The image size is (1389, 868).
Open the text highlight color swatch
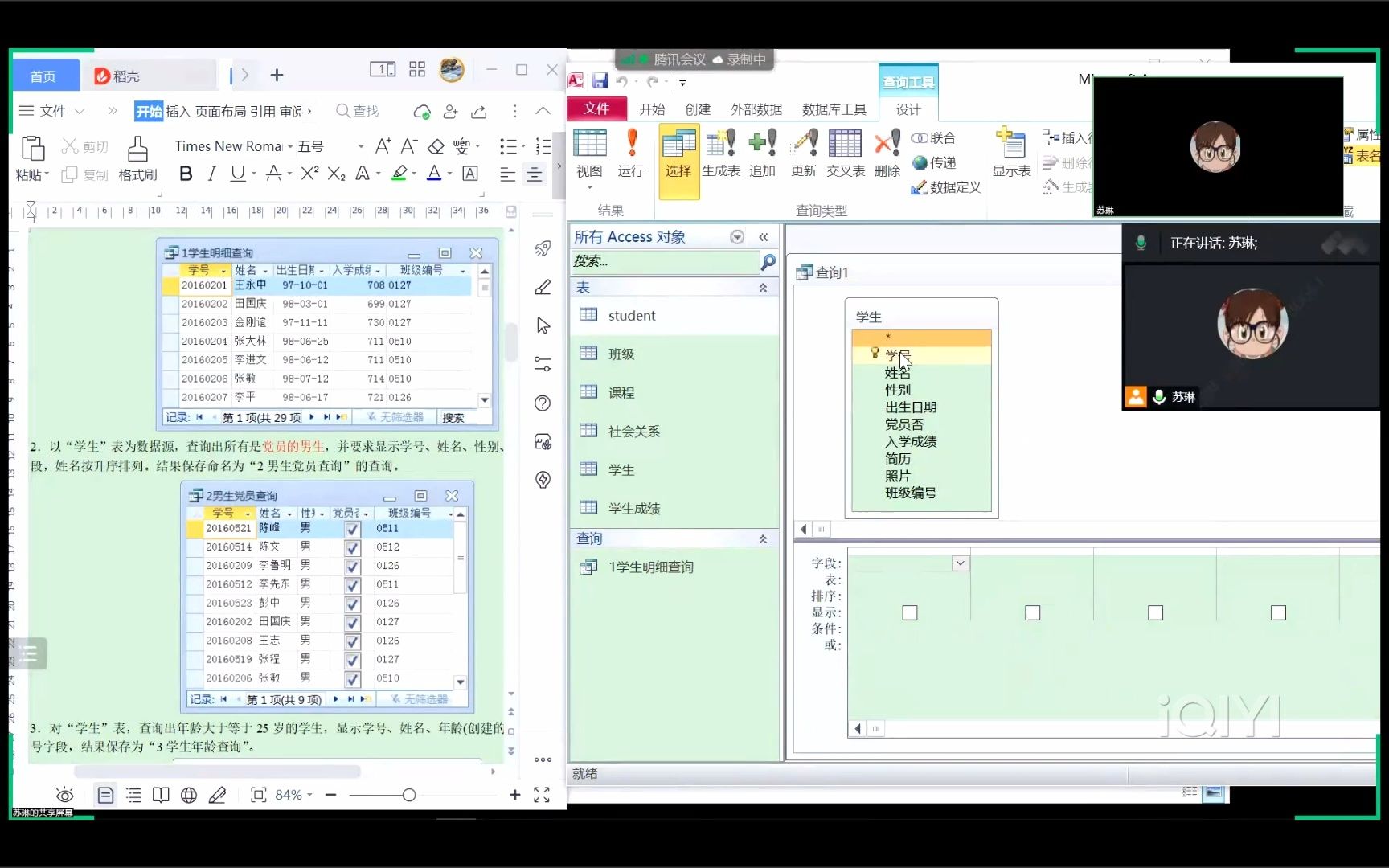pos(399,174)
